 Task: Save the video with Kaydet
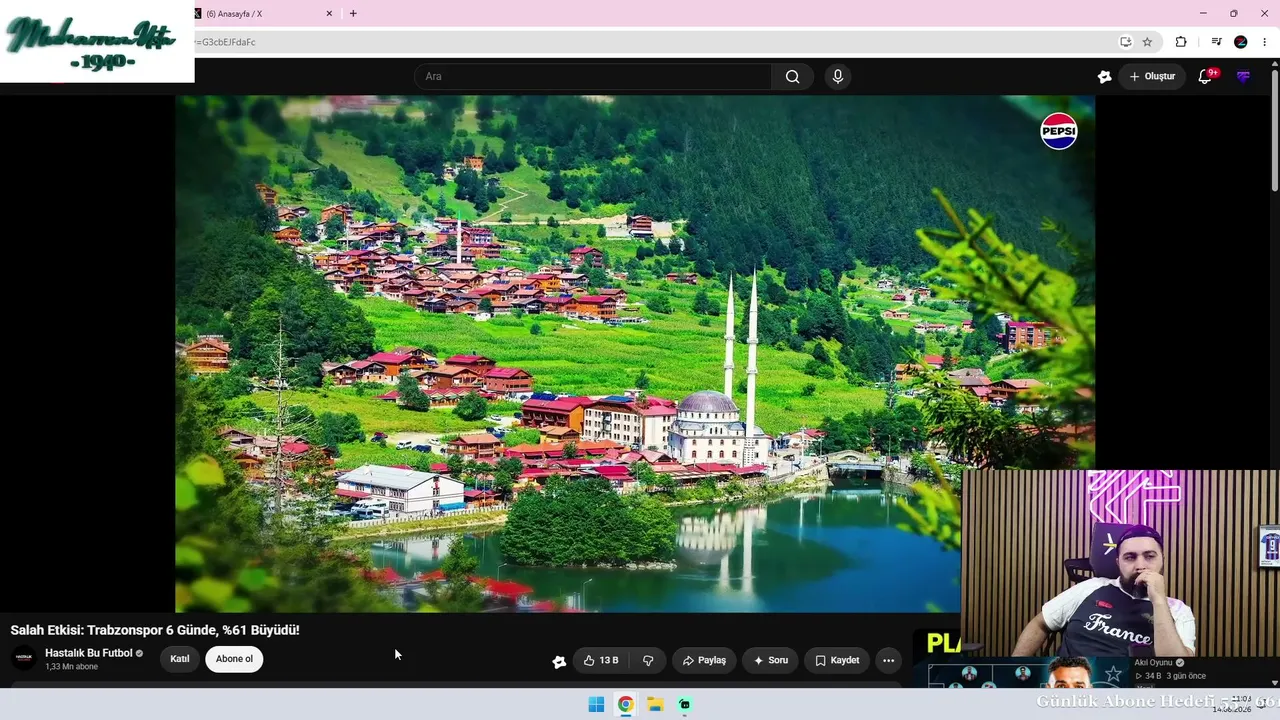[x=837, y=660]
